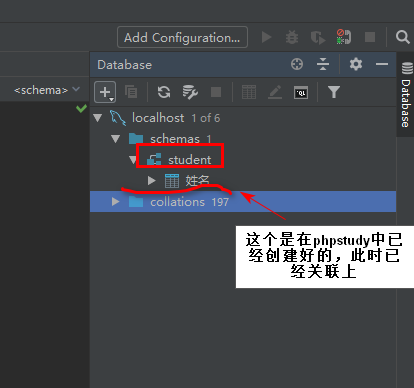Click the Edit source pencil icon
Screen dimensions: 414x388
click(275, 92)
